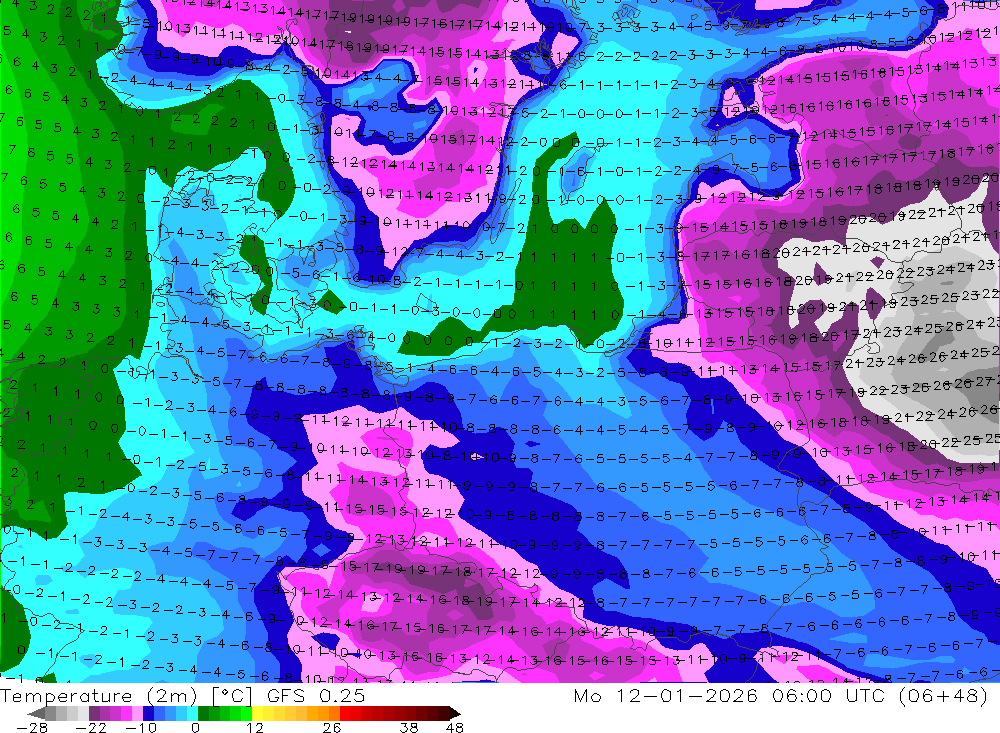Click the '48' legend scale value
Viewport: 1000px width, 733px height.
(454, 727)
